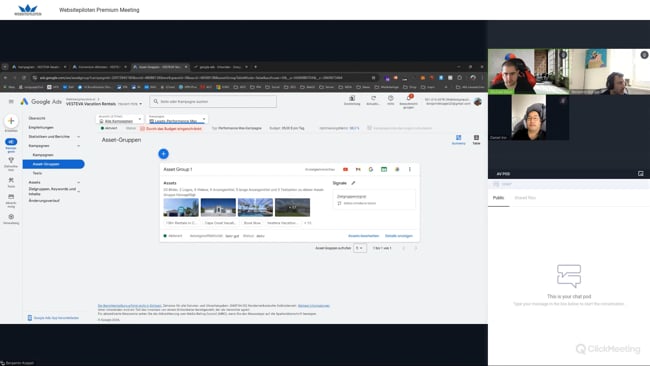
Task: Click the Aktiviert status of Asset Group 1
Action: [x=173, y=236]
